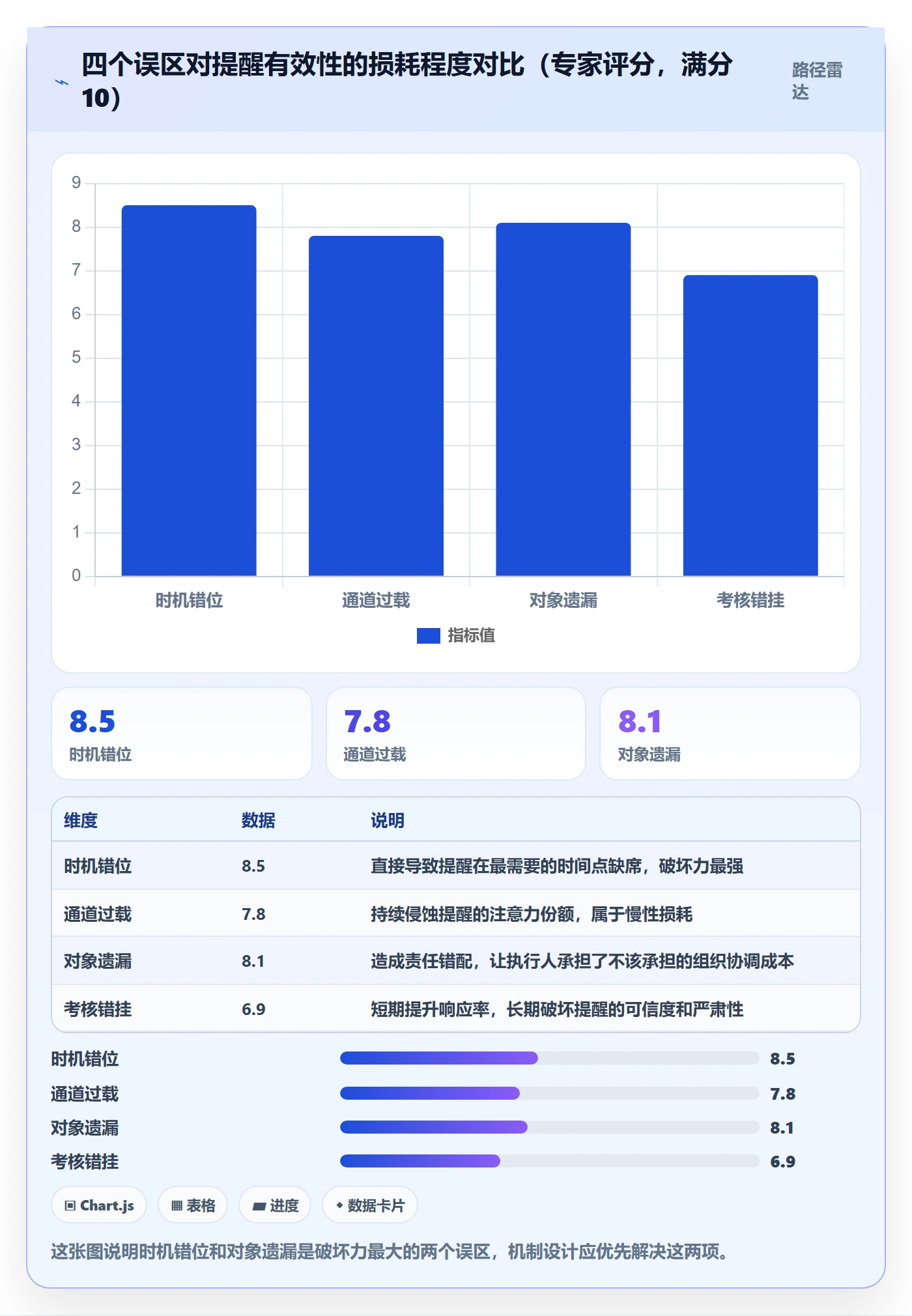The image size is (912, 1316).
Task: Click the 数据卡片 tag chip
Action: tap(370, 1205)
